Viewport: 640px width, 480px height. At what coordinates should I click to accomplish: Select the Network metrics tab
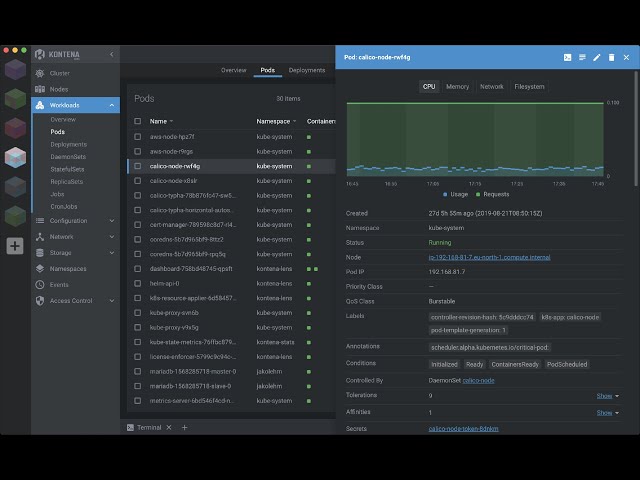[491, 87]
